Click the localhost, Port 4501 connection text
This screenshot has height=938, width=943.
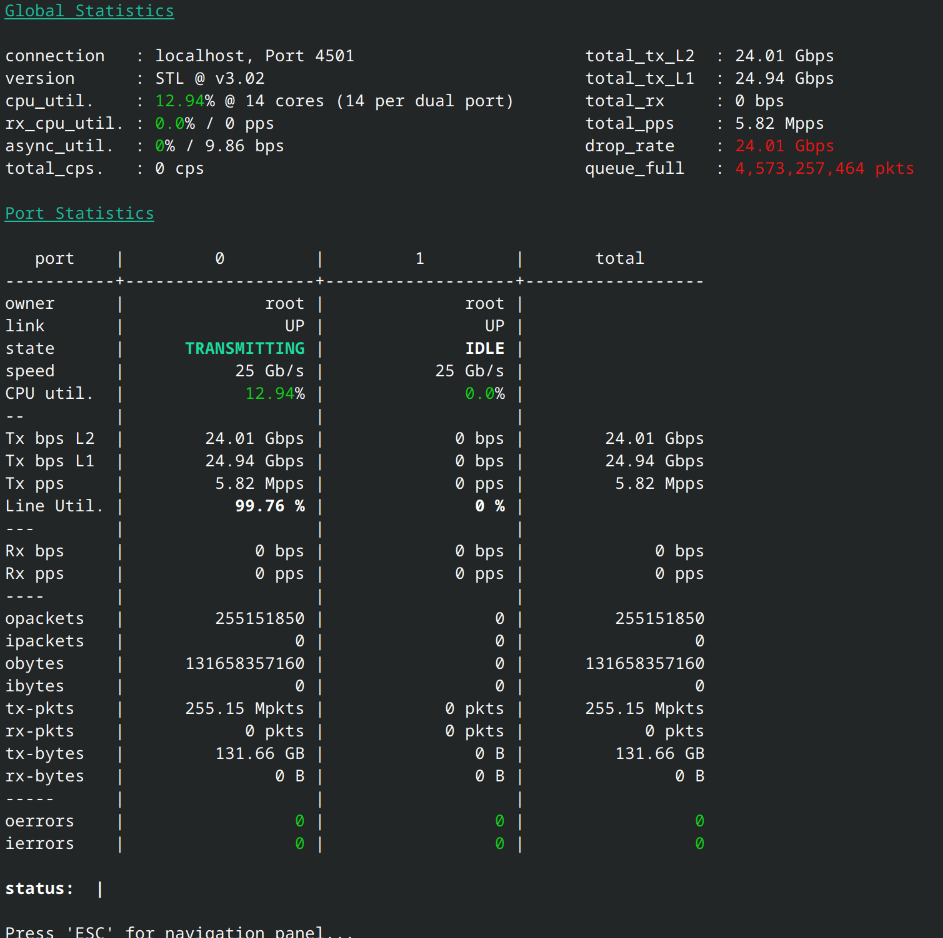(255, 56)
